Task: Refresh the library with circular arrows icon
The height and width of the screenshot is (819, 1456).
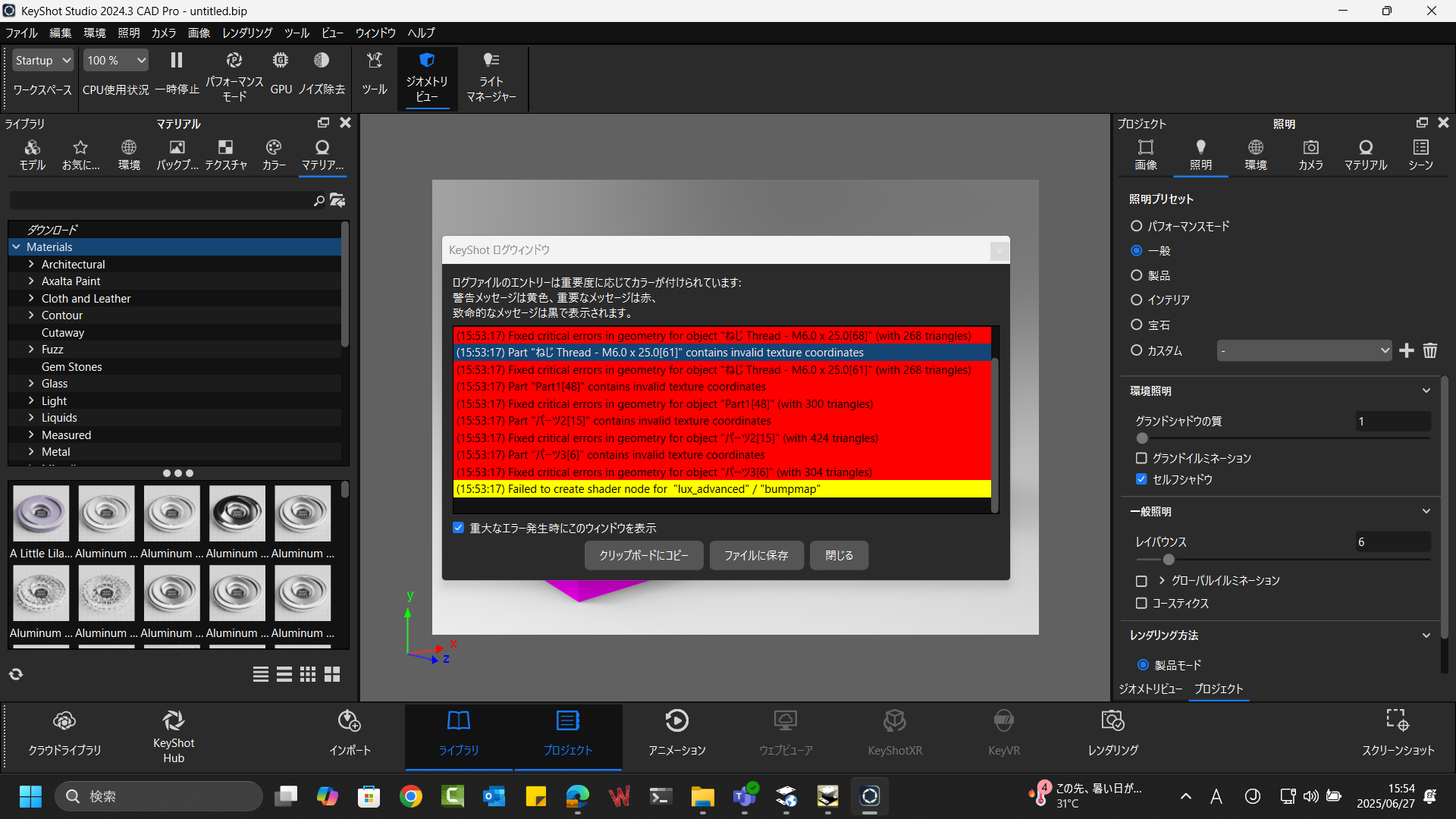Action: coord(16,674)
